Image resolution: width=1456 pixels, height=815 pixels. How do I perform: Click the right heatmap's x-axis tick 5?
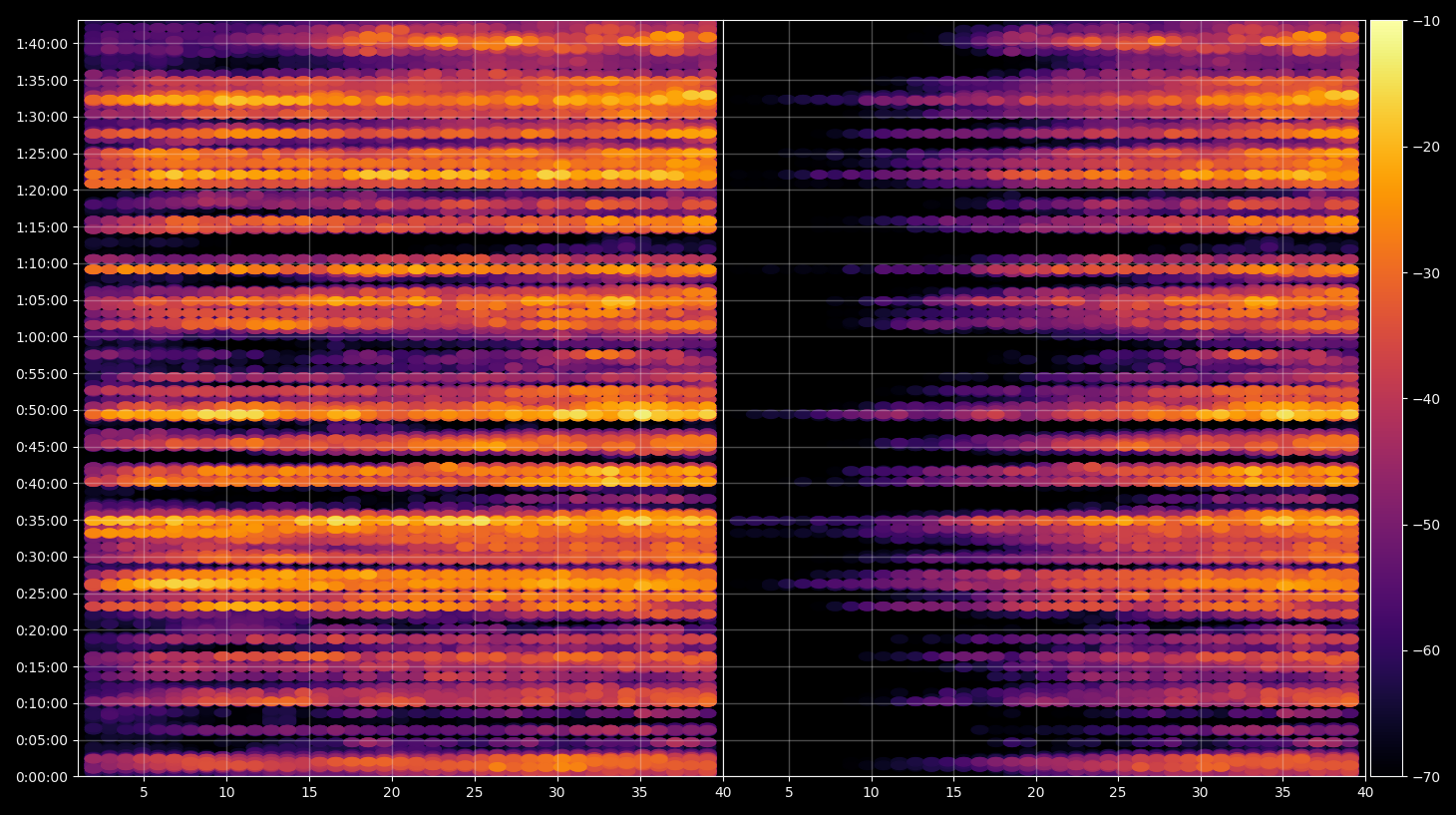click(789, 793)
